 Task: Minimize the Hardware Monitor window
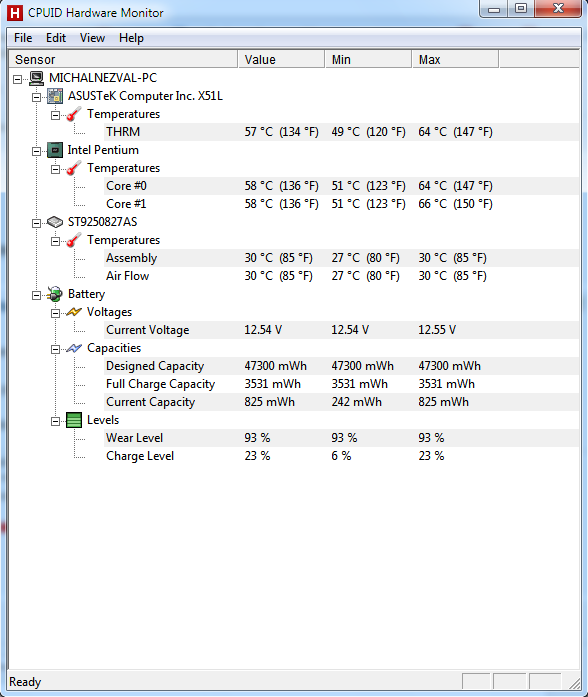494,9
